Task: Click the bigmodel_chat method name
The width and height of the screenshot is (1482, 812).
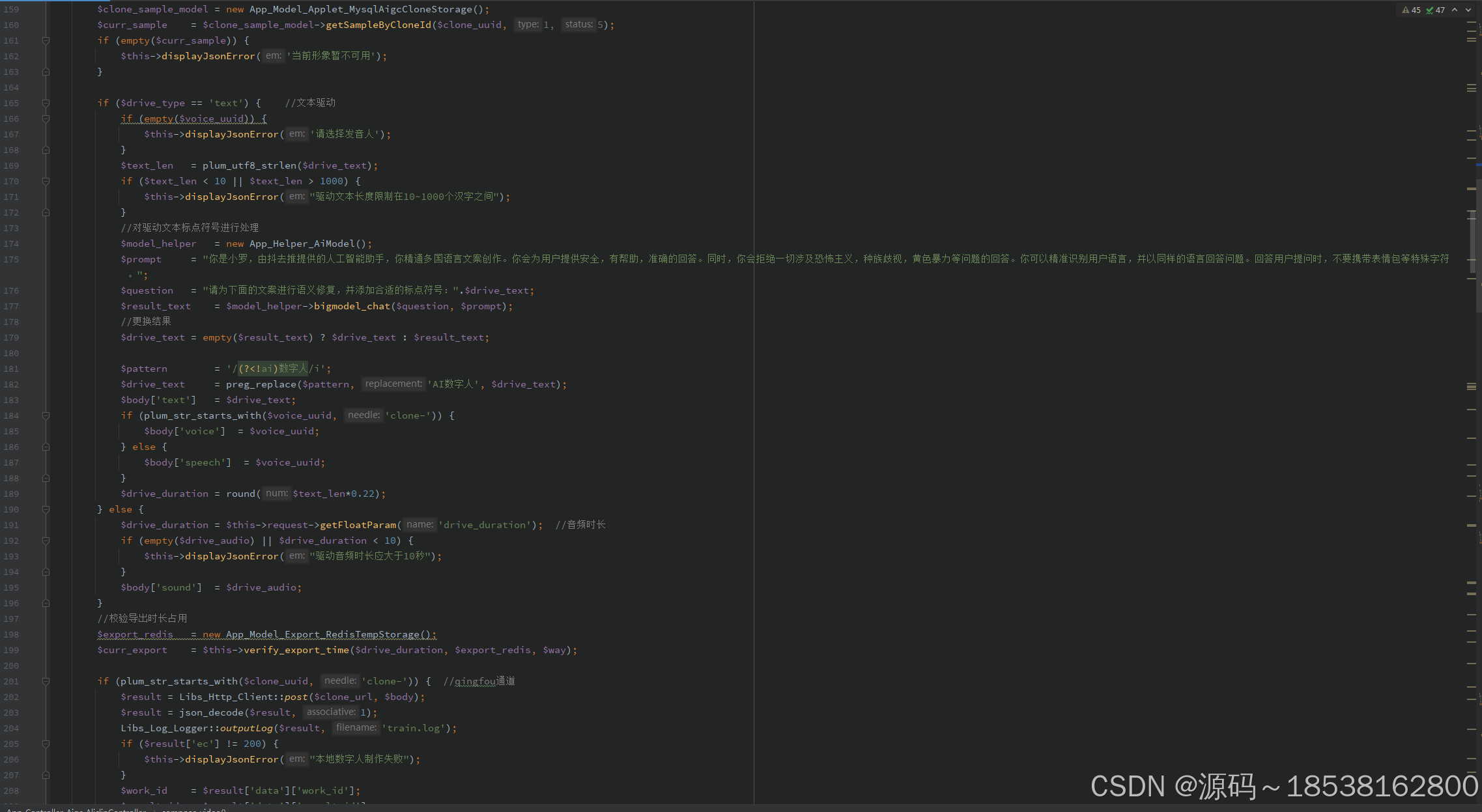Action: pyautogui.click(x=352, y=306)
